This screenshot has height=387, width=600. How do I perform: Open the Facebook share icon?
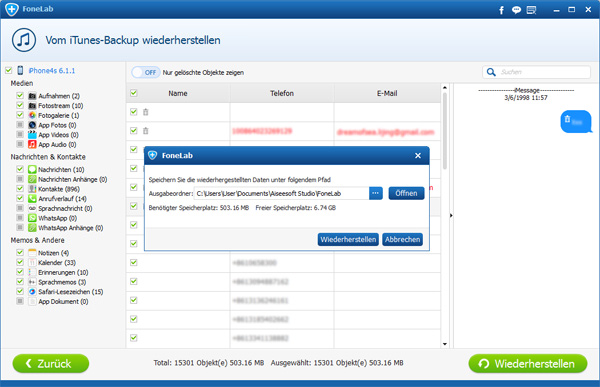tap(501, 10)
